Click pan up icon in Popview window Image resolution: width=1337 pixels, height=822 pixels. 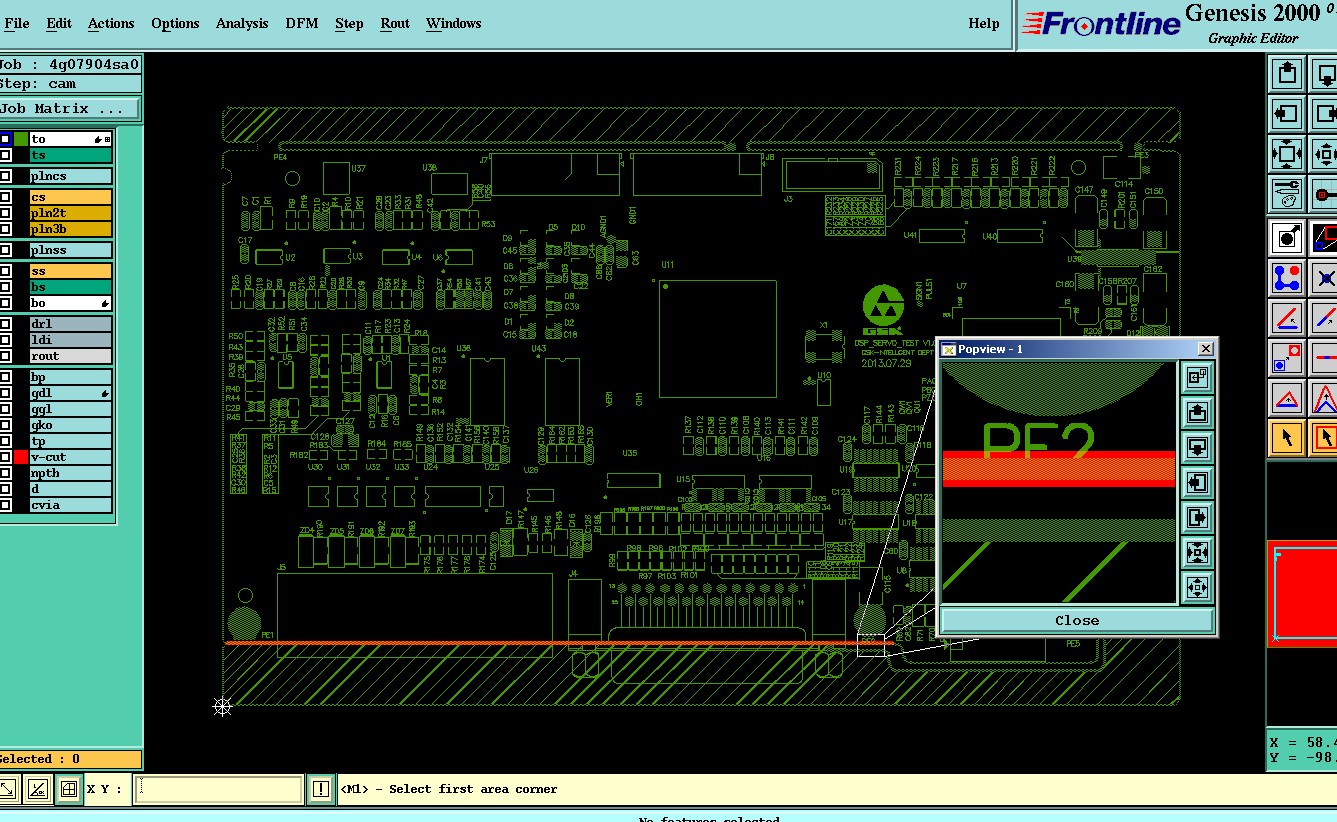coord(1197,411)
